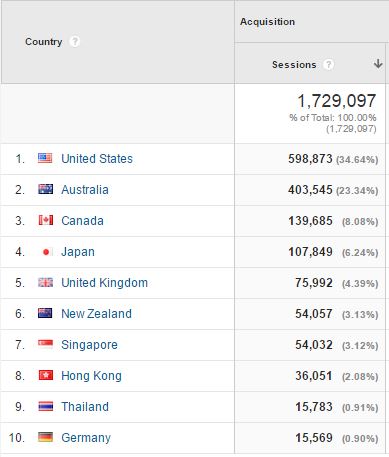Screen dimensions: 389x457
Task: Open the Thailand country link
Action: point(85,407)
